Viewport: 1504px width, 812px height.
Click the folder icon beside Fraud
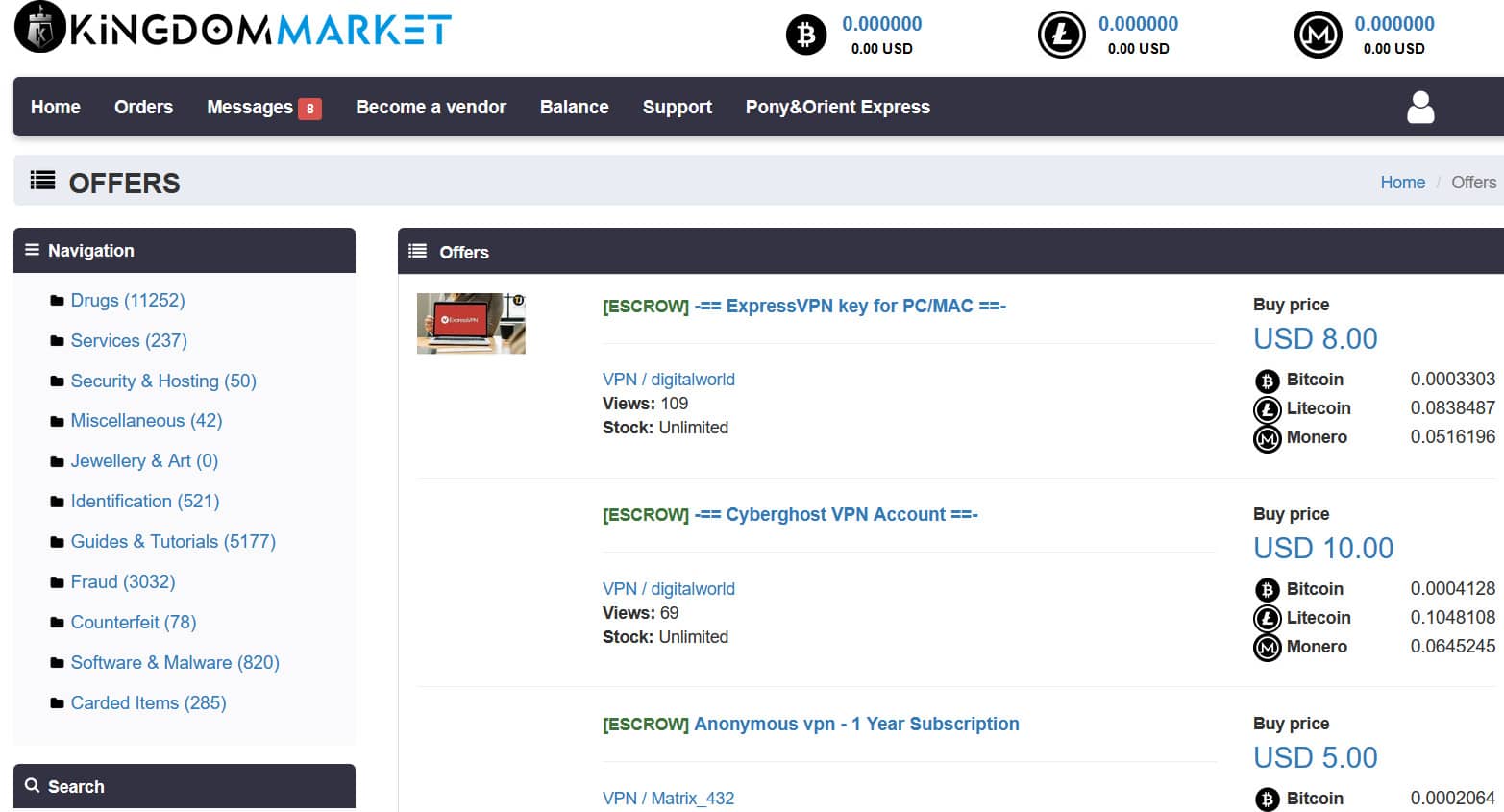57,582
